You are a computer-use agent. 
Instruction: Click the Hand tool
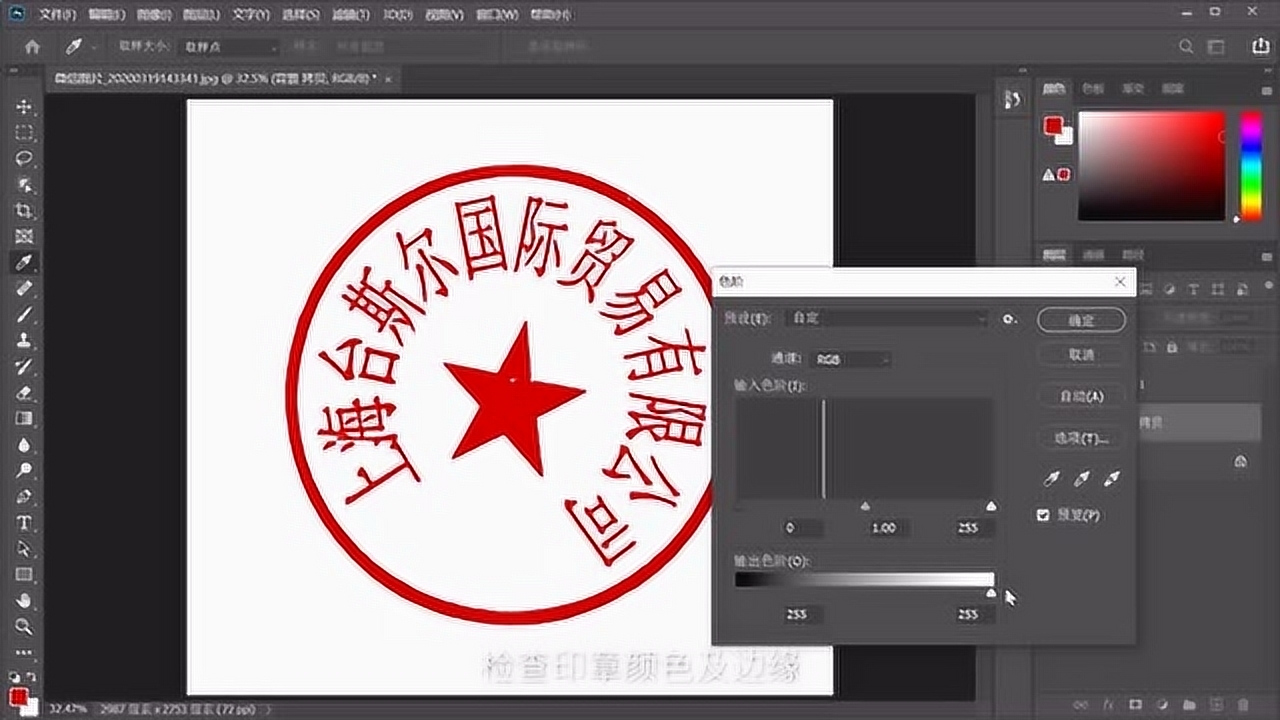23,600
